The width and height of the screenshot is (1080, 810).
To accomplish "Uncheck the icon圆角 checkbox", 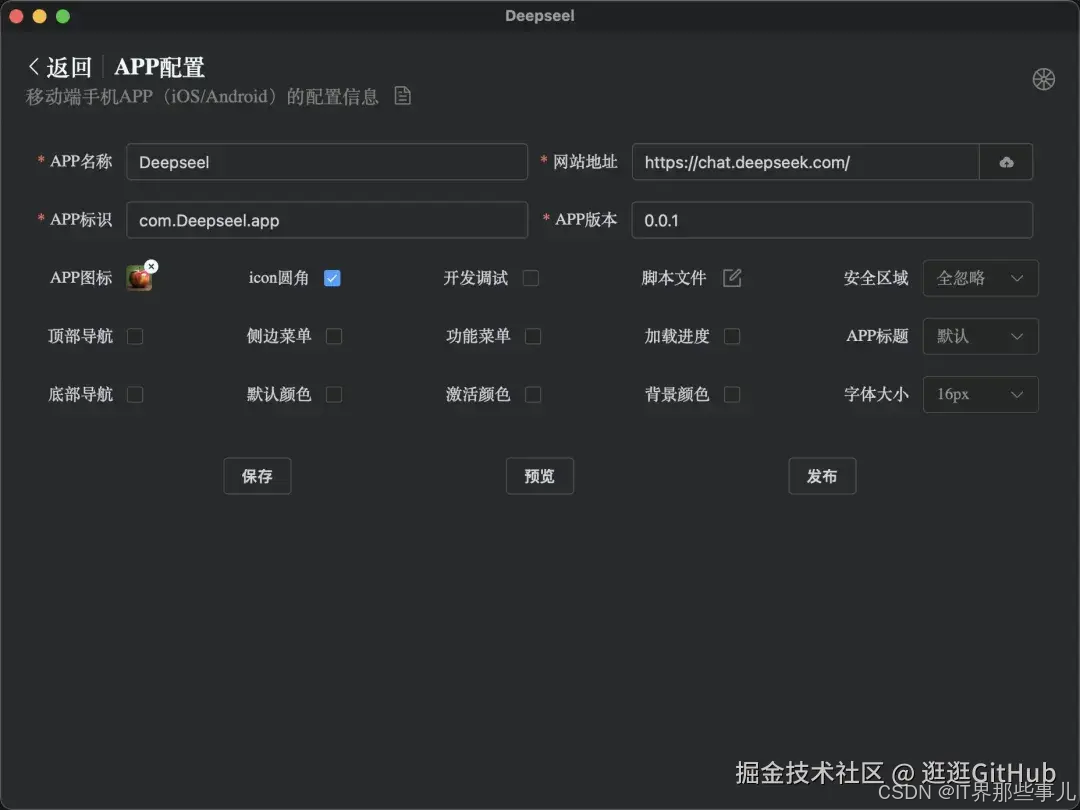I will pos(332,278).
